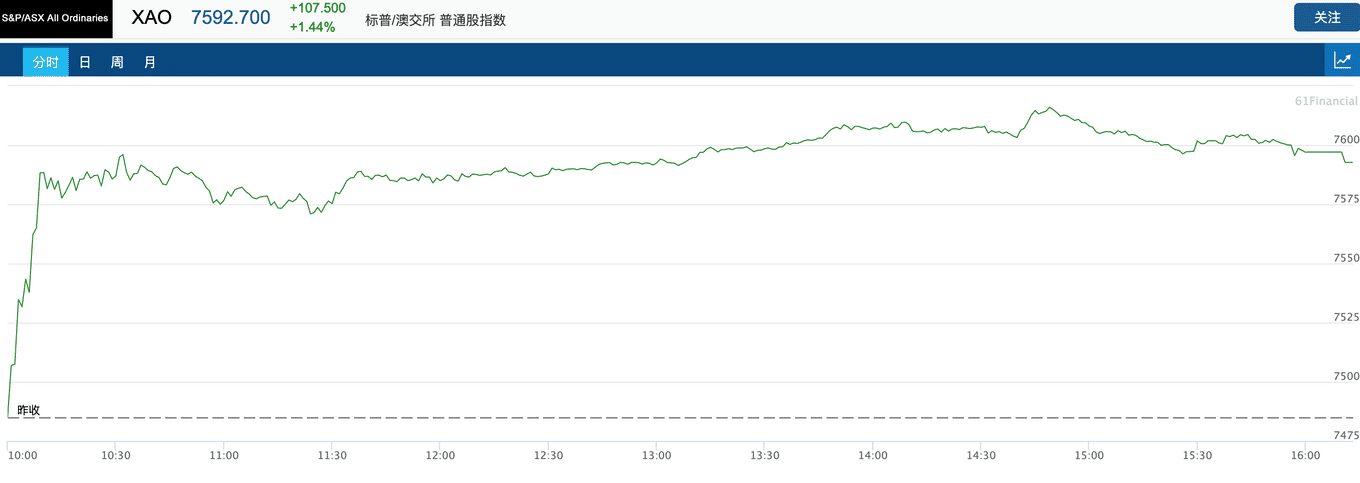Click the +107.500 change value
This screenshot has height=483, width=1360.
point(317,8)
